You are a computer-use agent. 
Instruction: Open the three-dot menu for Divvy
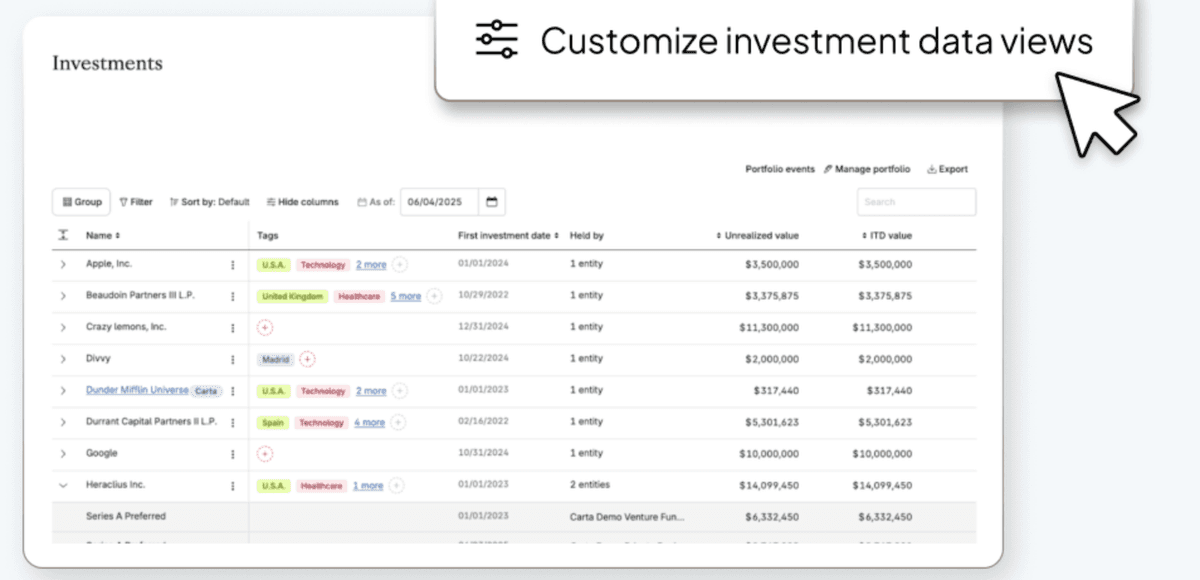tap(233, 359)
